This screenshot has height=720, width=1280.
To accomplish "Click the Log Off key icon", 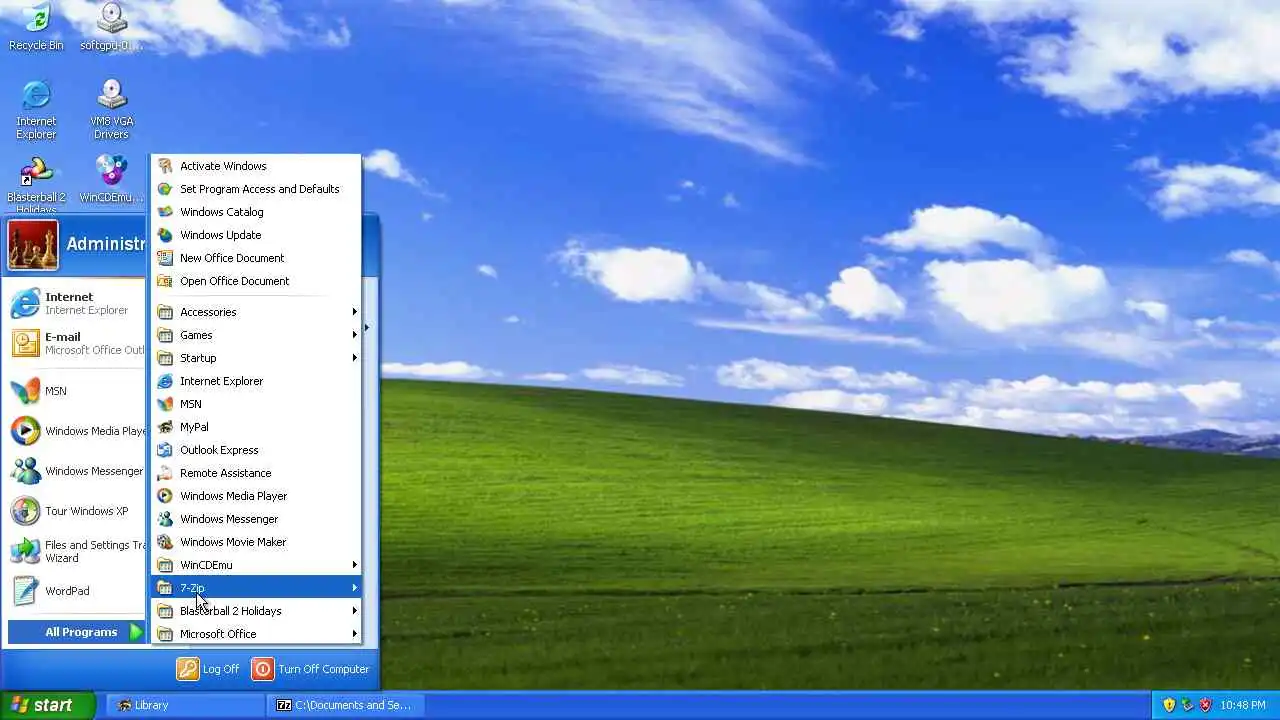I will point(188,669).
